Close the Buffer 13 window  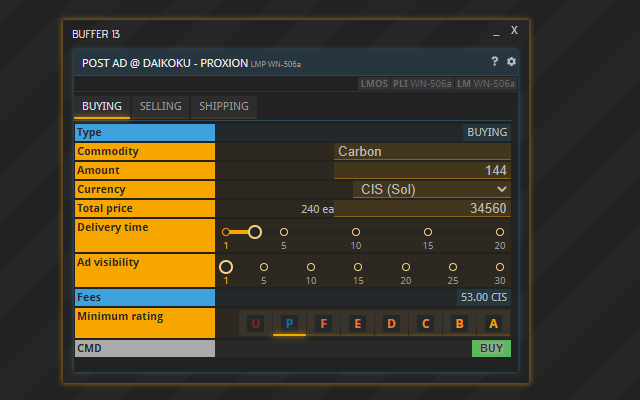514,30
